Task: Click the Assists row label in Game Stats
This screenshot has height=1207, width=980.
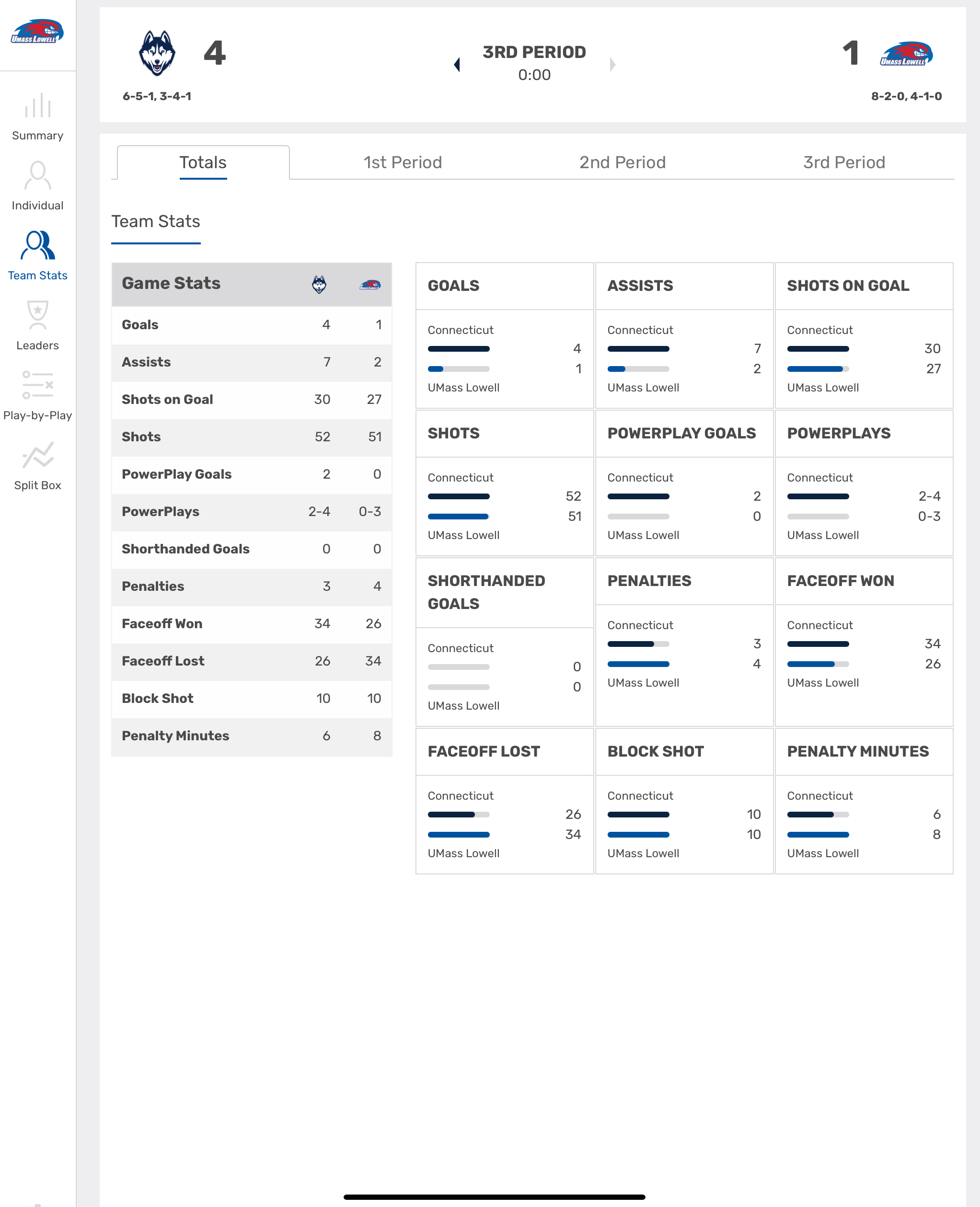Action: click(146, 362)
